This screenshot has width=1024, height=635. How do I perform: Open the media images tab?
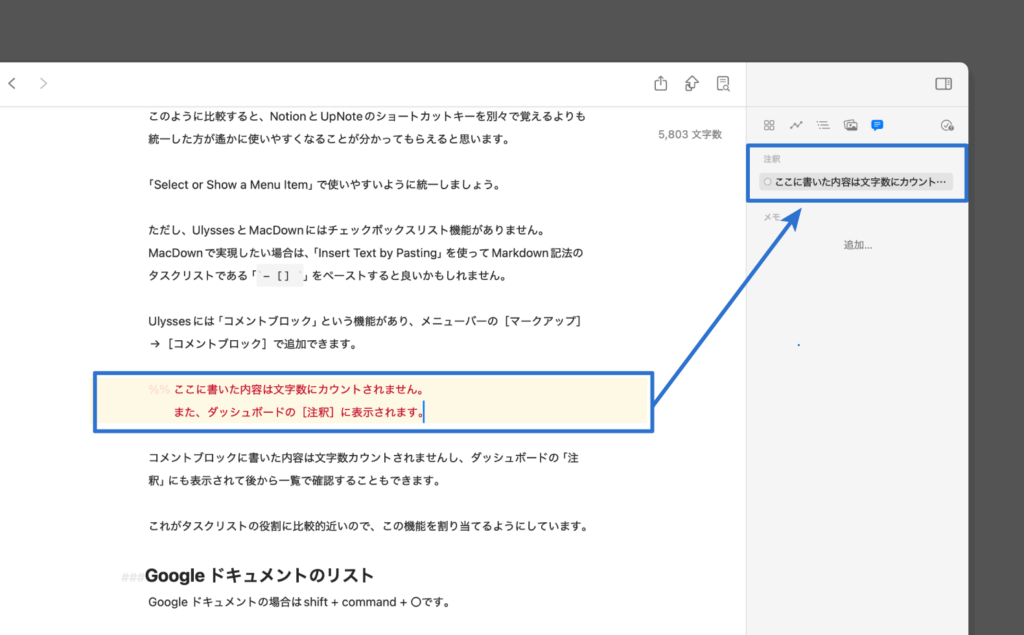tap(850, 125)
